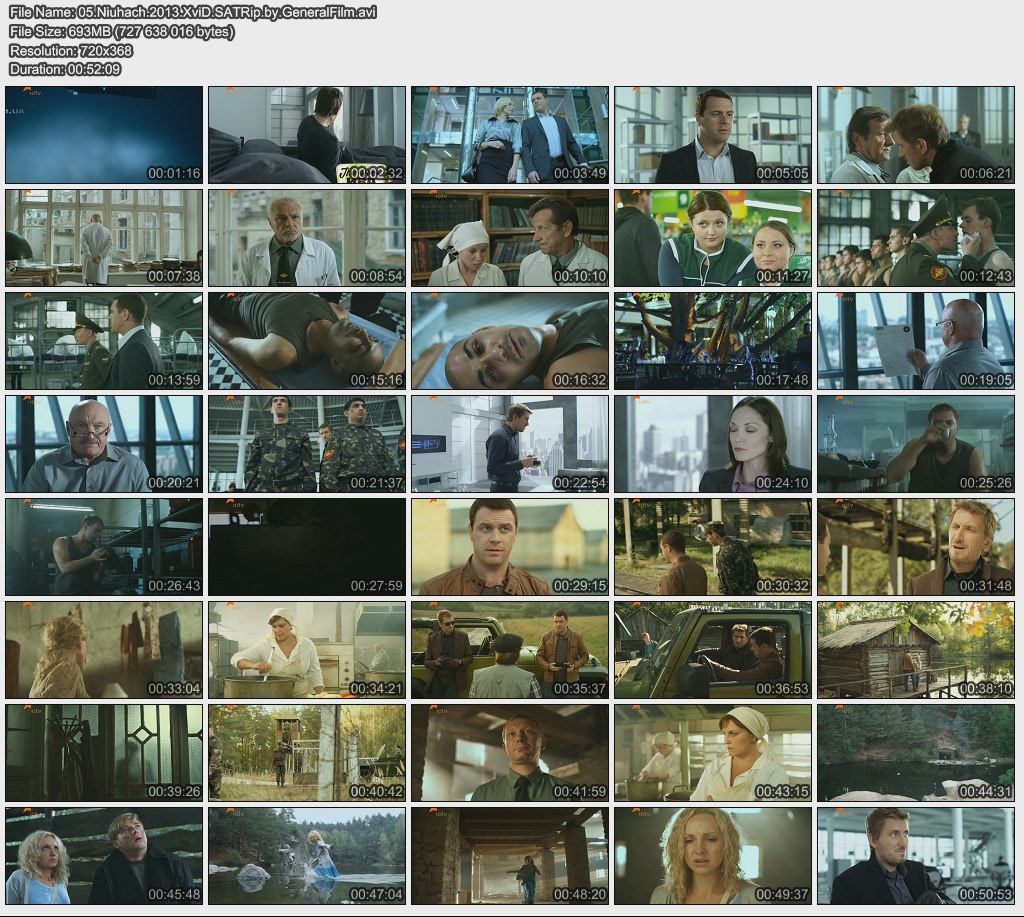The image size is (1024, 917).
Task: Open the 00:08:54 thumbnail of white-haired doctor
Action: [x=307, y=238]
